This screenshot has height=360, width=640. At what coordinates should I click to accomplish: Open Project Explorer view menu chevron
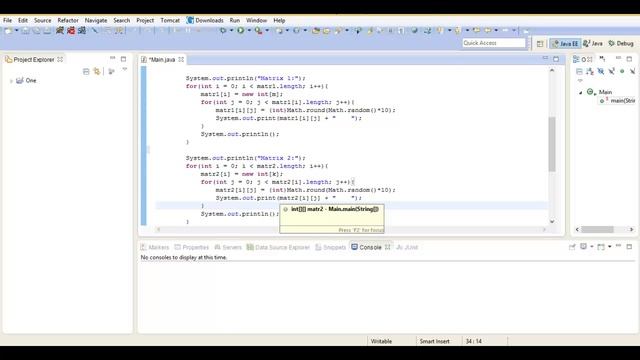(124, 70)
